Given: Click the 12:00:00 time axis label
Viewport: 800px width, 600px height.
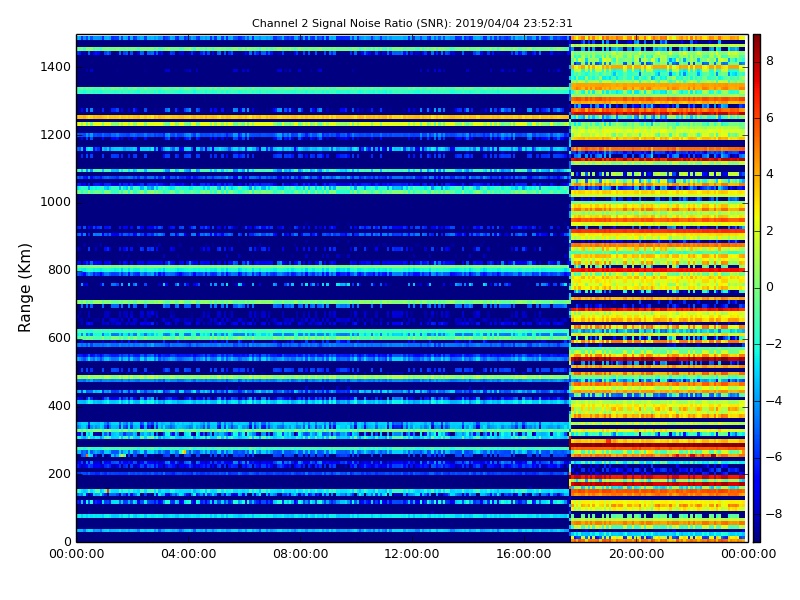Looking at the screenshot, I should (412, 554).
